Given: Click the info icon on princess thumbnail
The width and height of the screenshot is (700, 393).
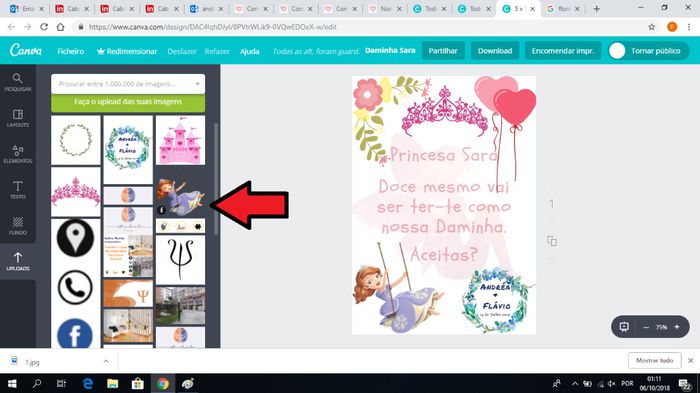Looking at the screenshot, I should 162,210.
